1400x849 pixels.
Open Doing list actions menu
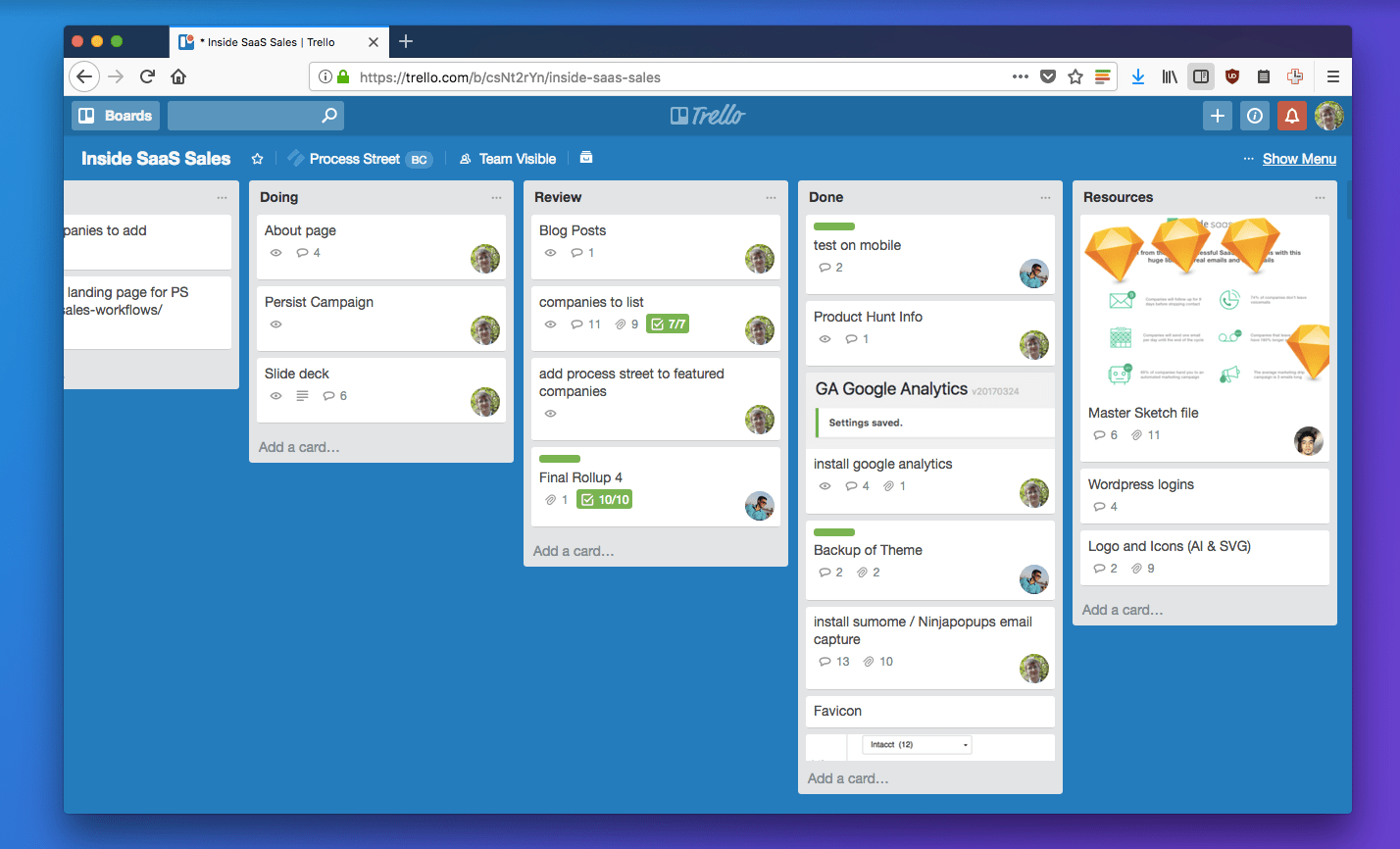tap(496, 197)
